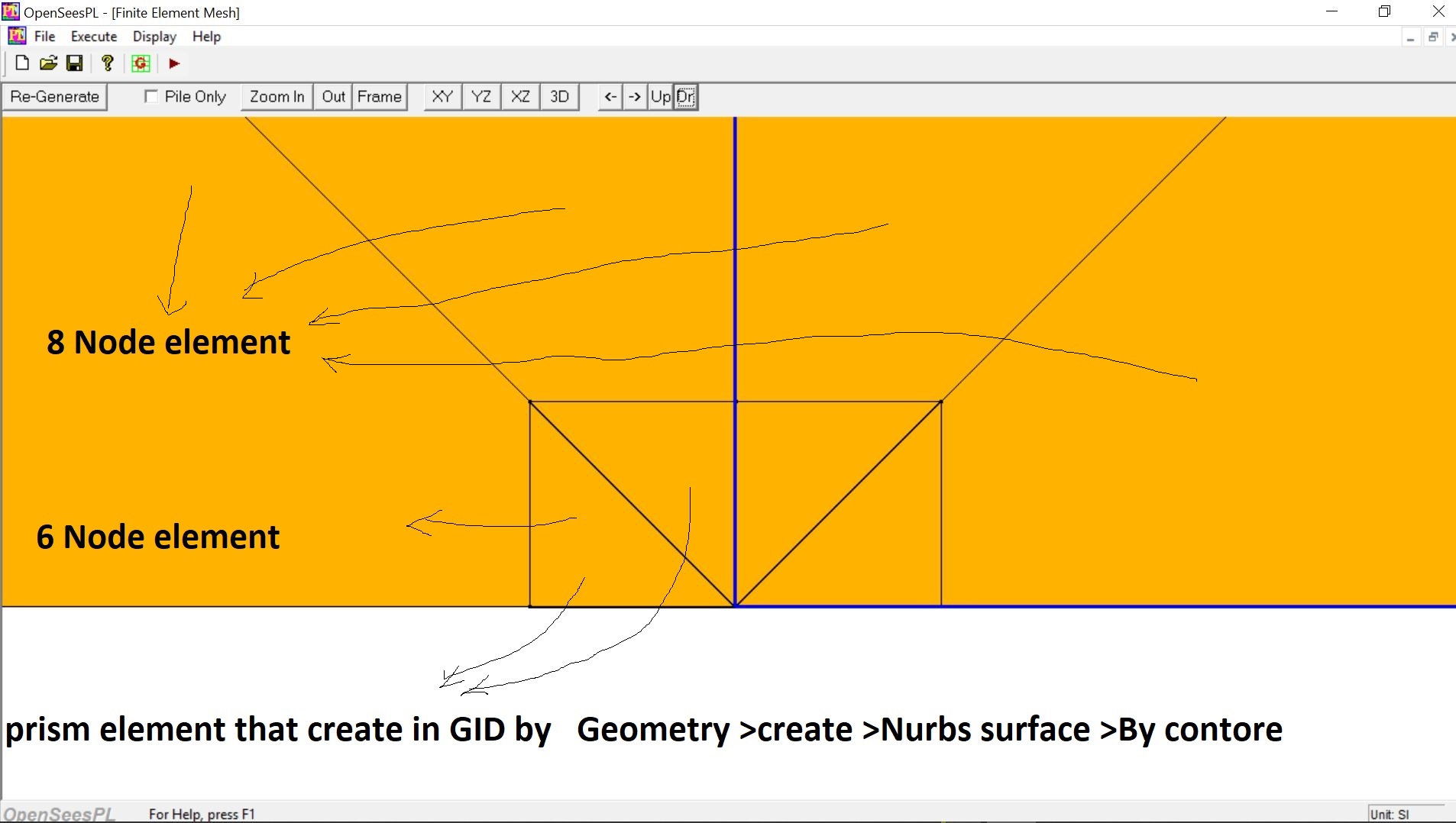Save the model using the floppy disk icon
This screenshot has width=1456, height=823.
(74, 63)
